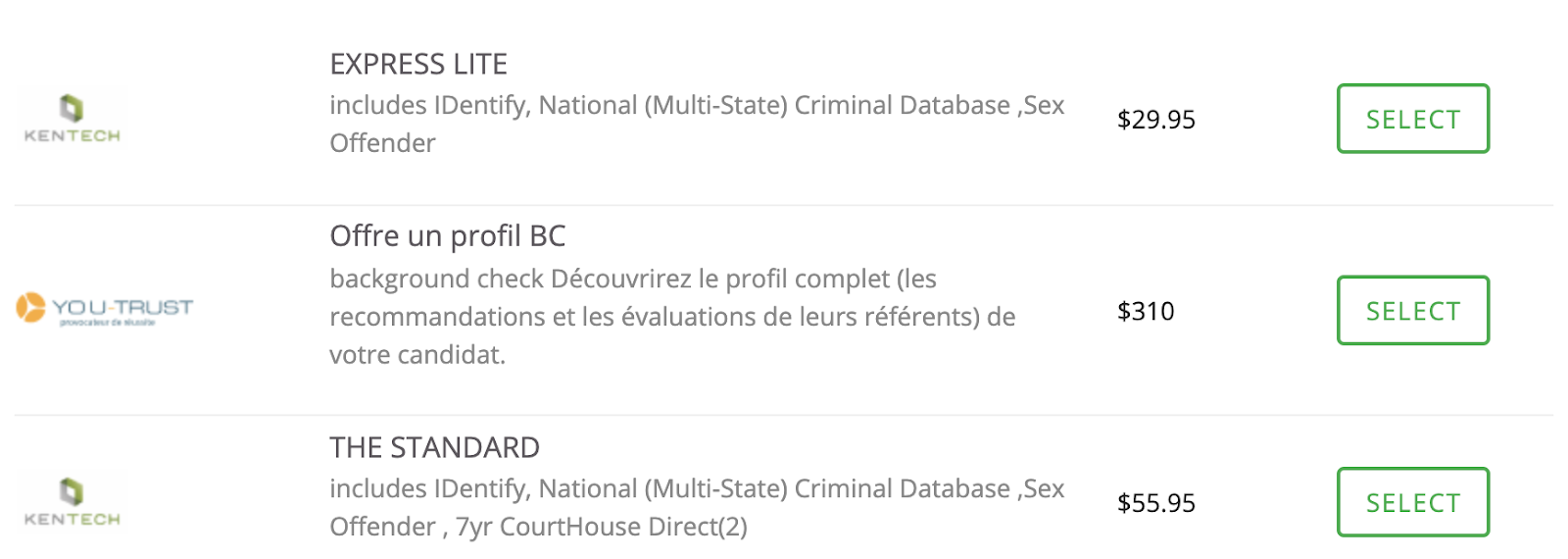Click The Standard's National Criminal Database description line
The width and height of the screenshot is (1568, 559).
697,488
